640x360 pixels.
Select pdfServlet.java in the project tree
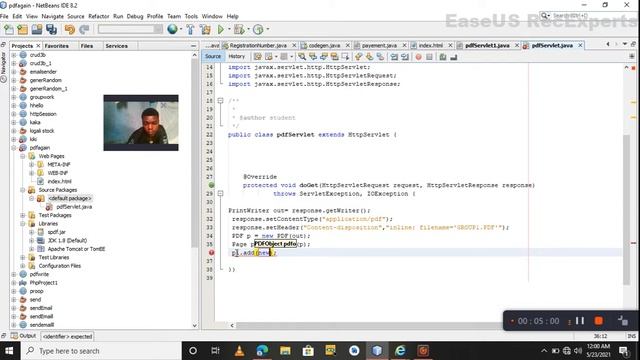point(74,207)
